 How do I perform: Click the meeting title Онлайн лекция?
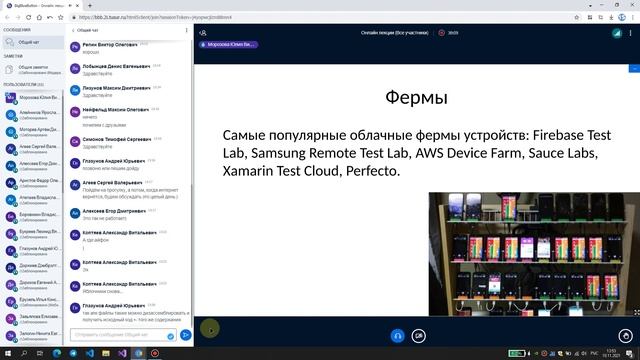[x=394, y=33]
